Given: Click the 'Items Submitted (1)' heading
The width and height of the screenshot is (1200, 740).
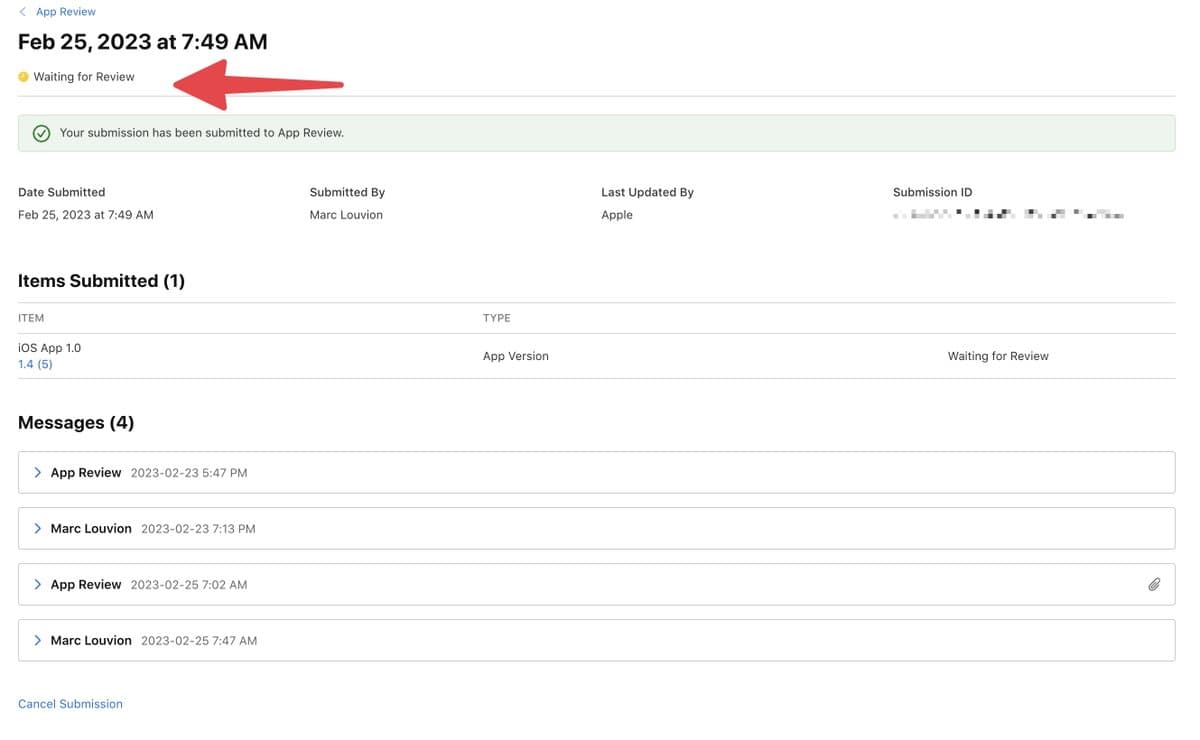Looking at the screenshot, I should click(101, 281).
